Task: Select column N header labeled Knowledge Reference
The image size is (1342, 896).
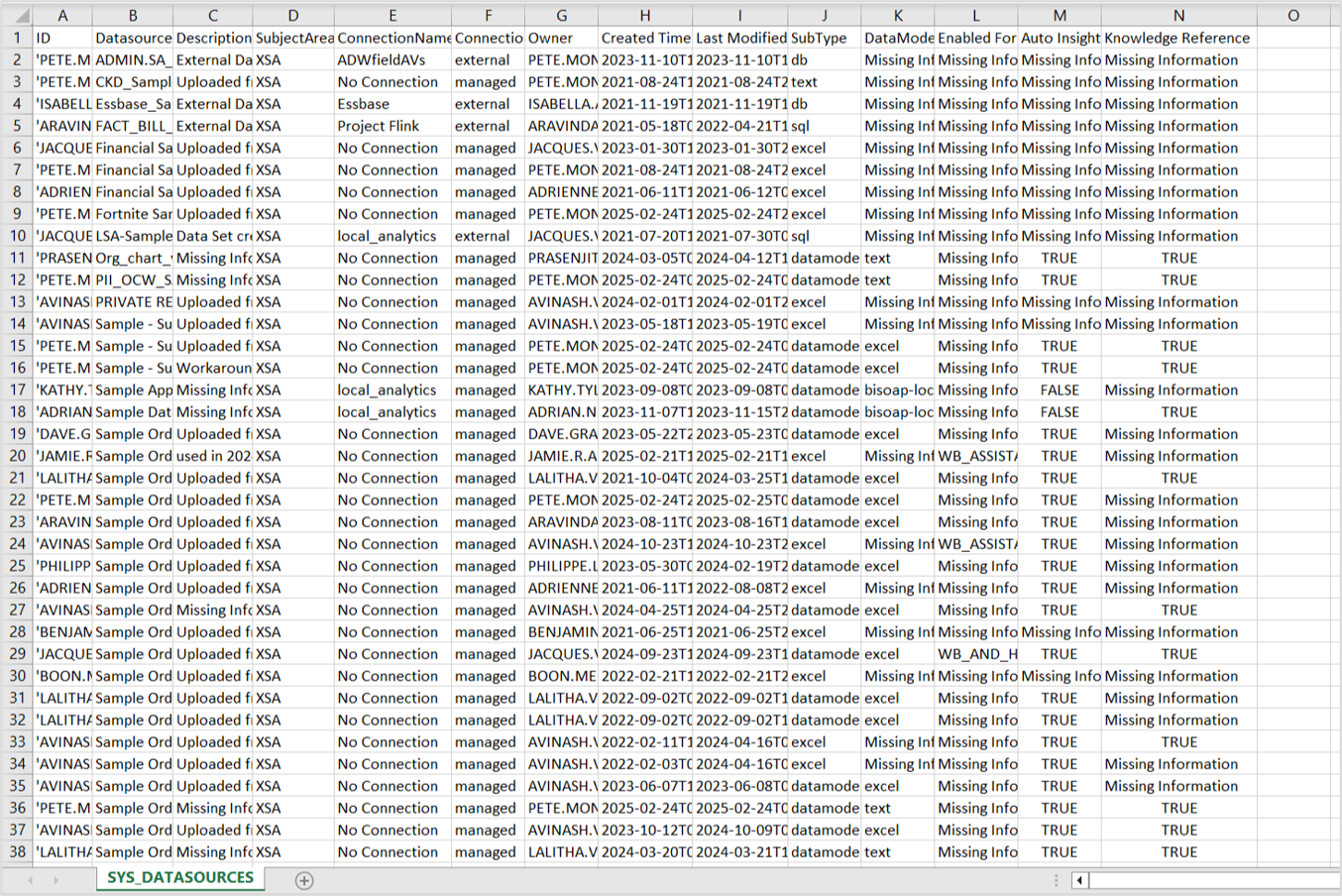Action: pos(1178,16)
